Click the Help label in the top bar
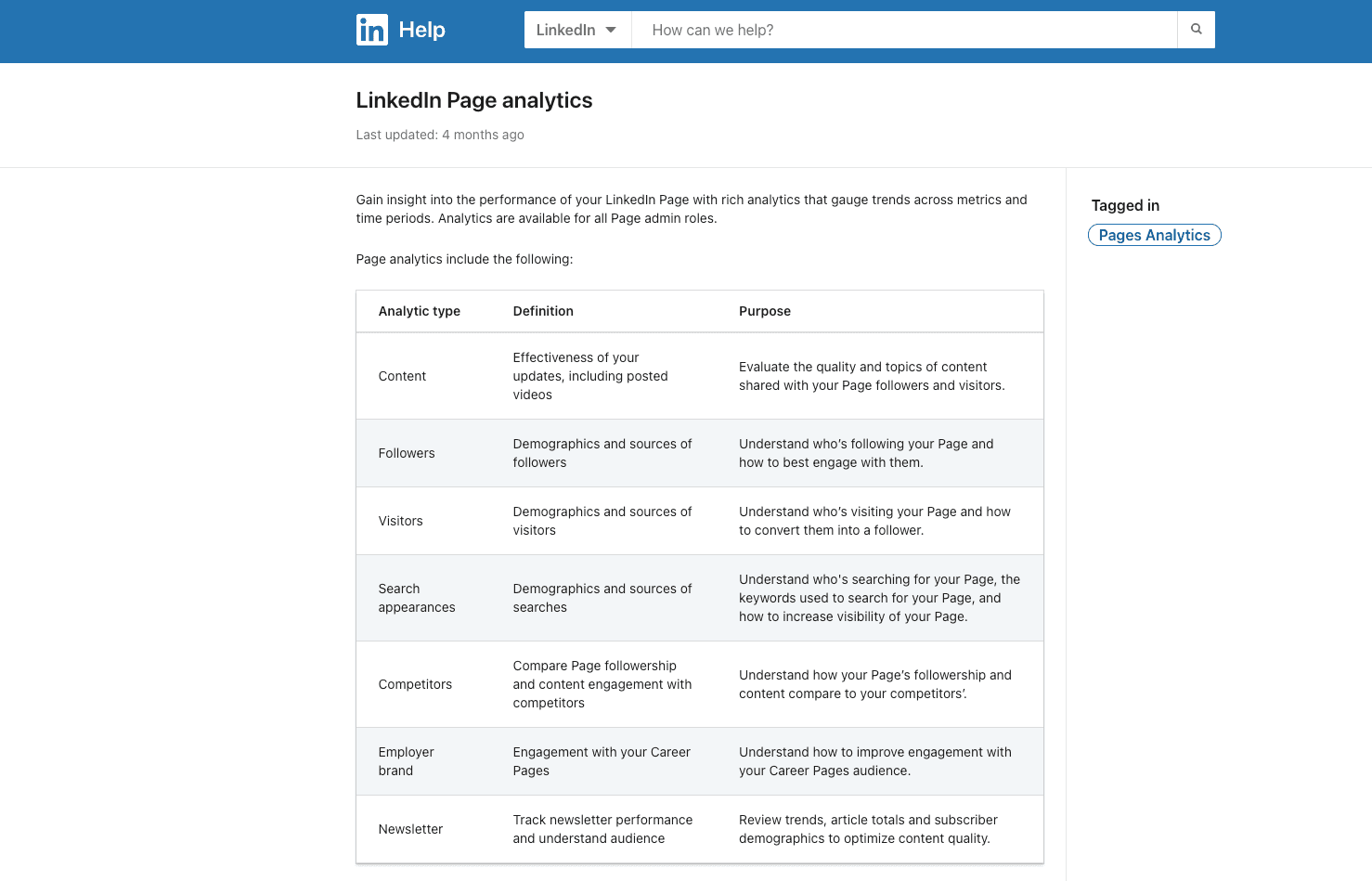This screenshot has height=881, width=1372. point(423,30)
